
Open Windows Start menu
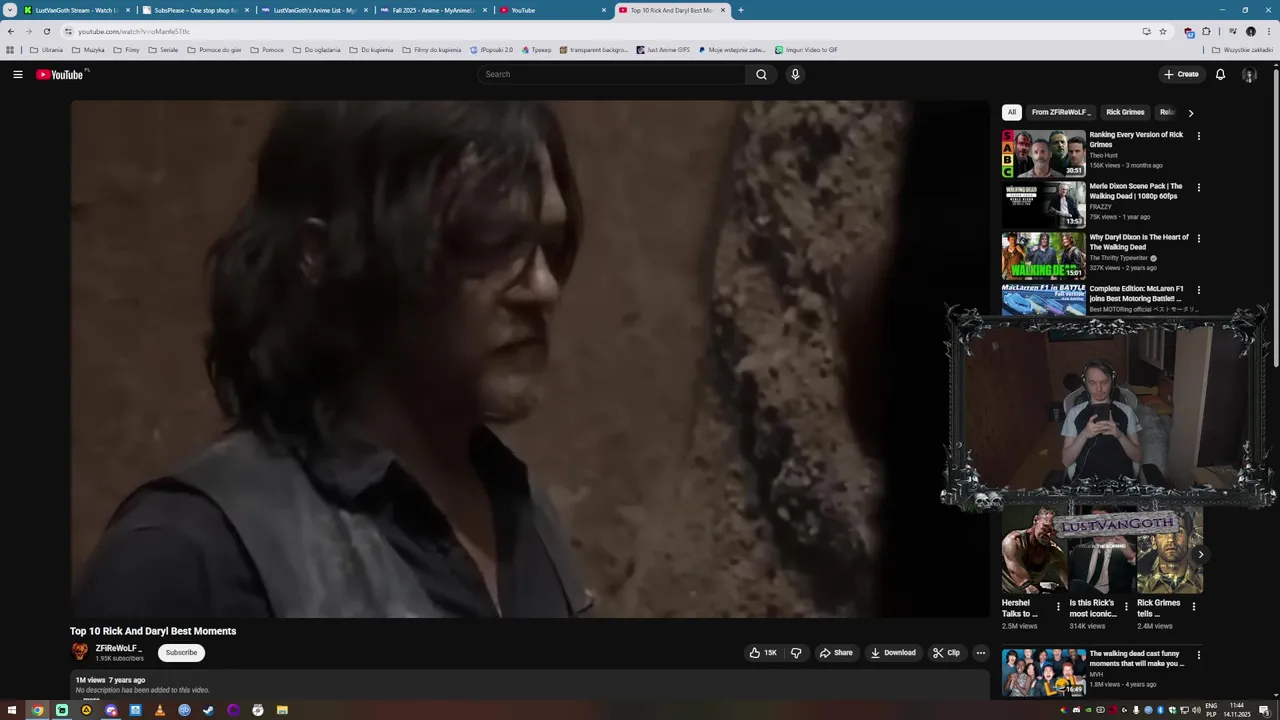click(x=12, y=710)
